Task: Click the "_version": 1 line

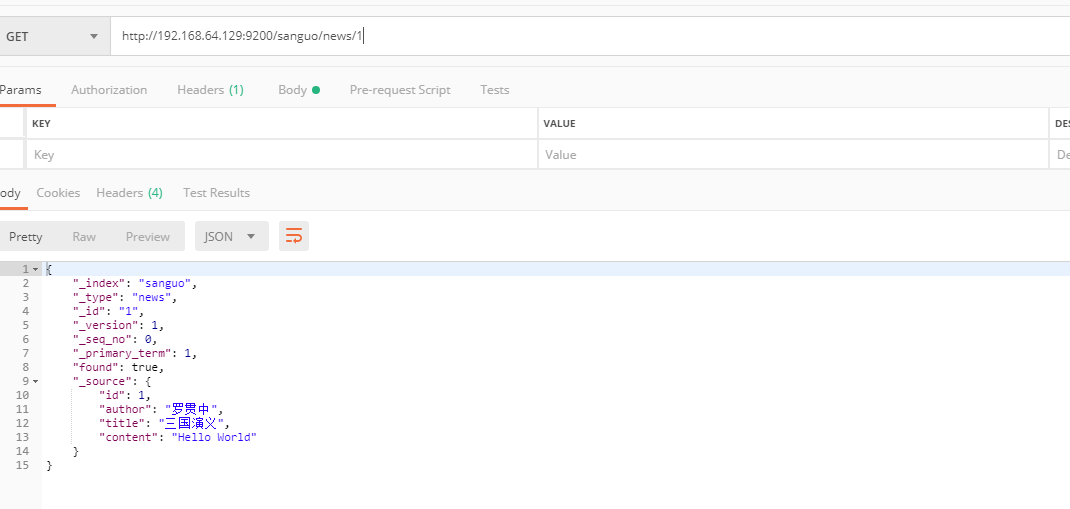Action: (x=119, y=325)
